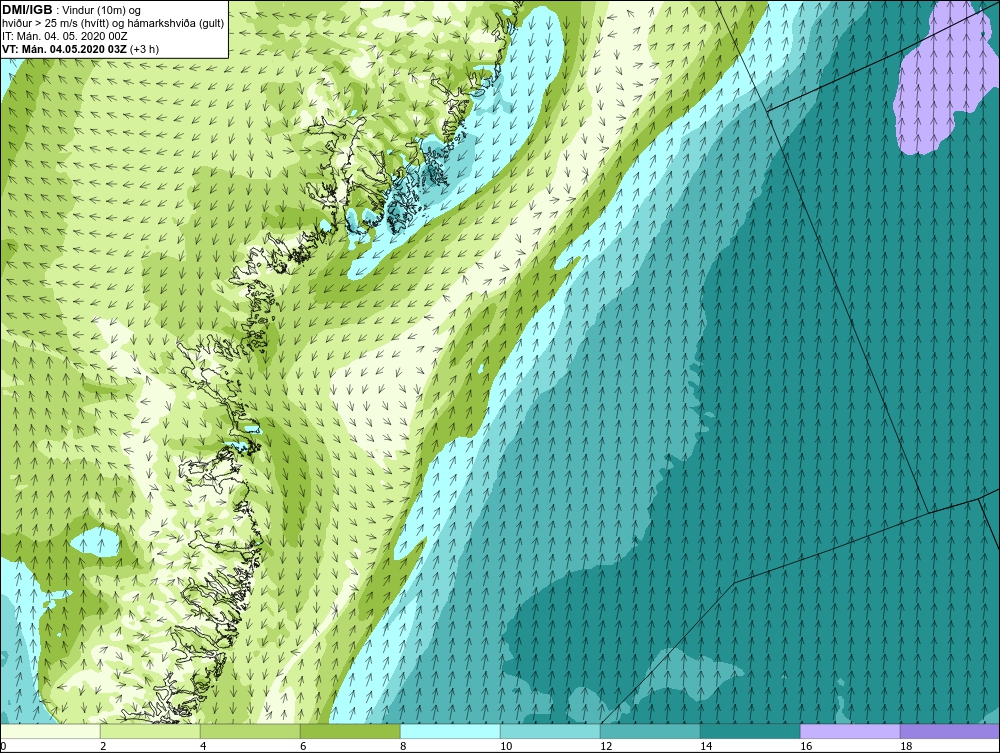Click the 6–8 m/s olive green legend swatch

tap(350, 731)
